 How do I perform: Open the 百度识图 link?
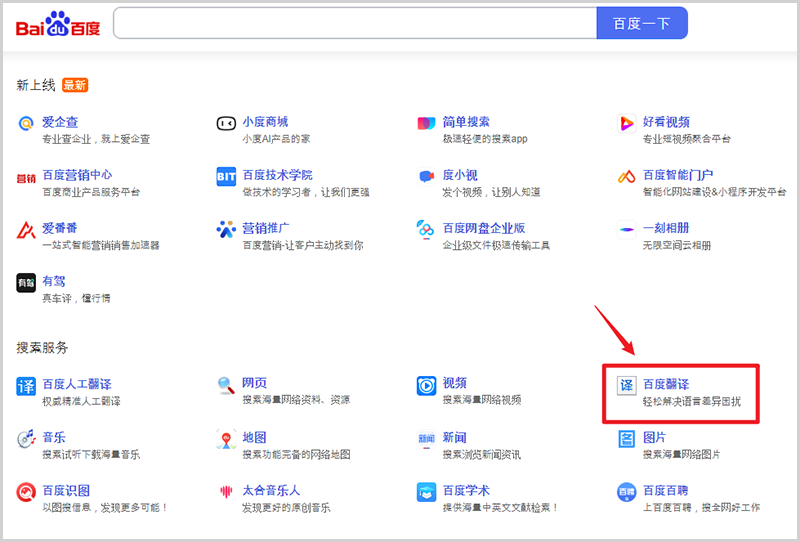point(66,490)
